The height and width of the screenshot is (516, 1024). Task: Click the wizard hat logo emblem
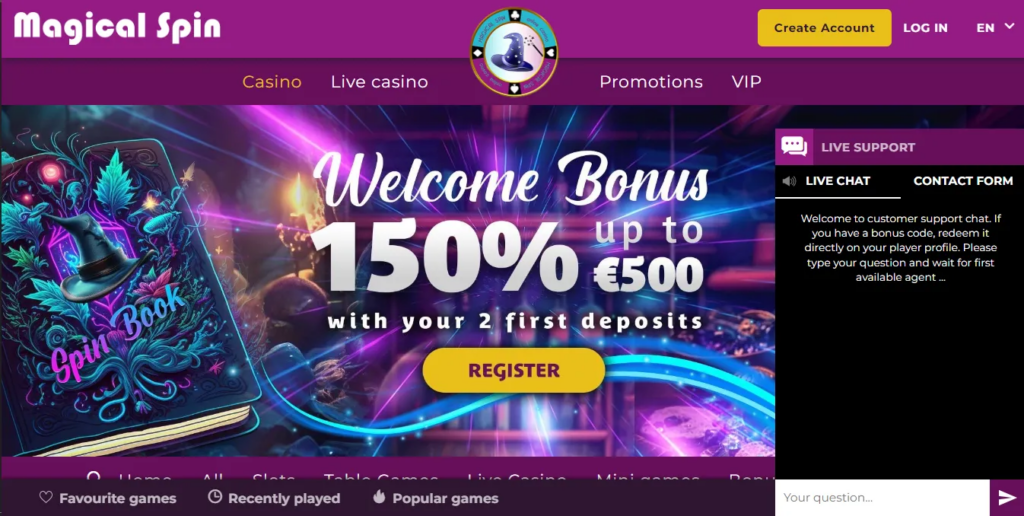[x=514, y=52]
